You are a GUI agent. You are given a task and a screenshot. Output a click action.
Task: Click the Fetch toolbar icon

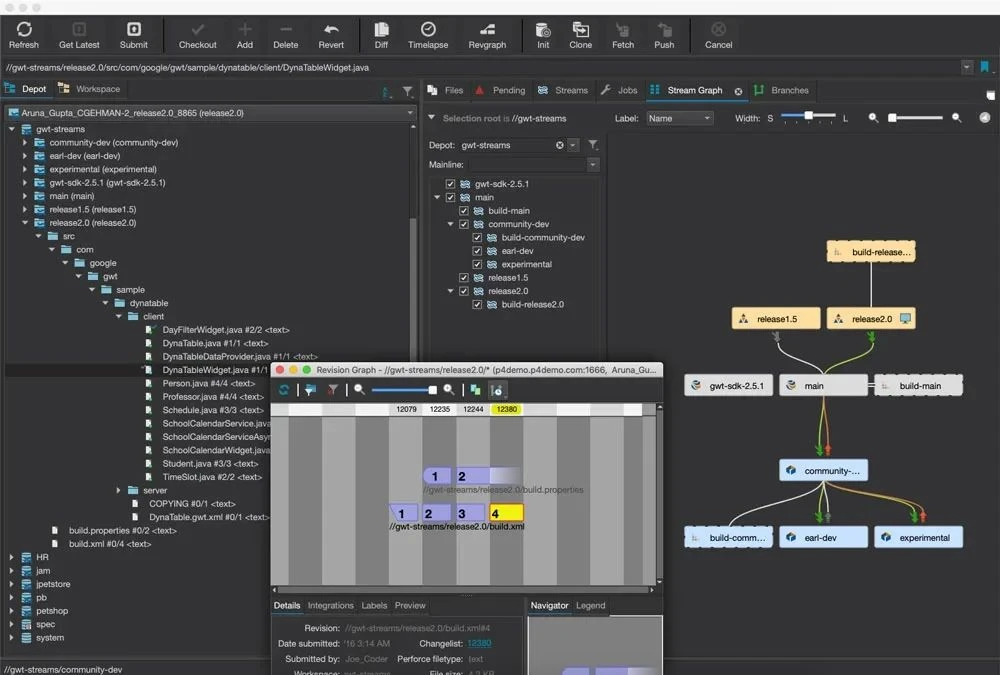623,35
